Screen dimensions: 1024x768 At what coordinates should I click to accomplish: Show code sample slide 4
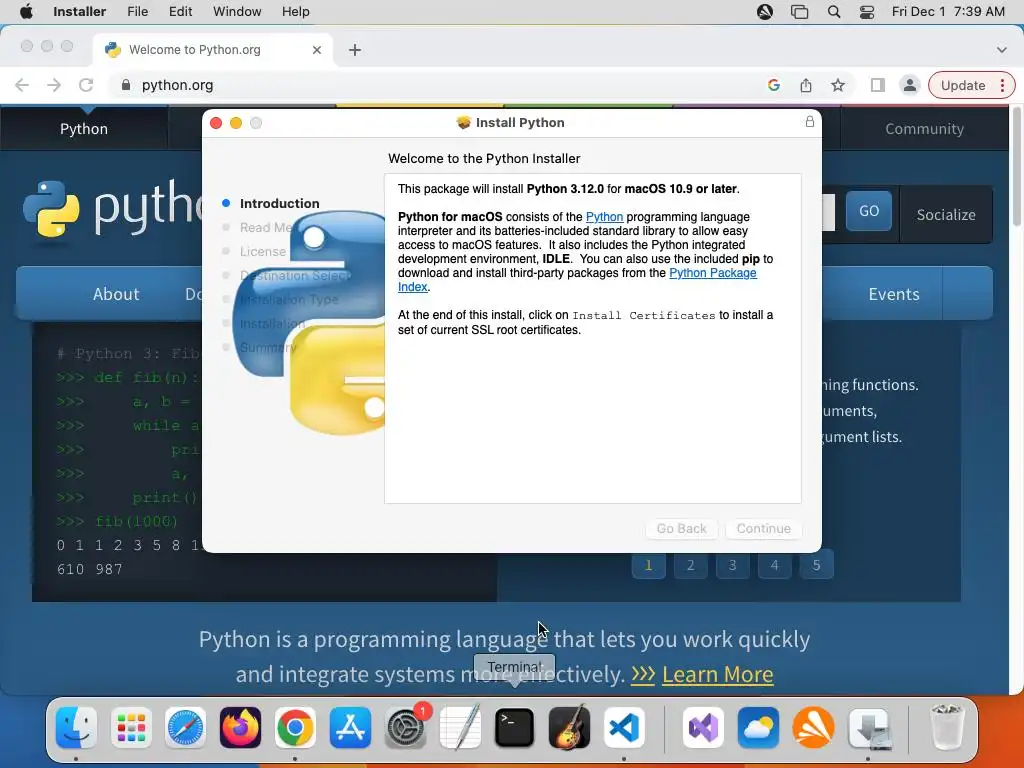point(774,565)
